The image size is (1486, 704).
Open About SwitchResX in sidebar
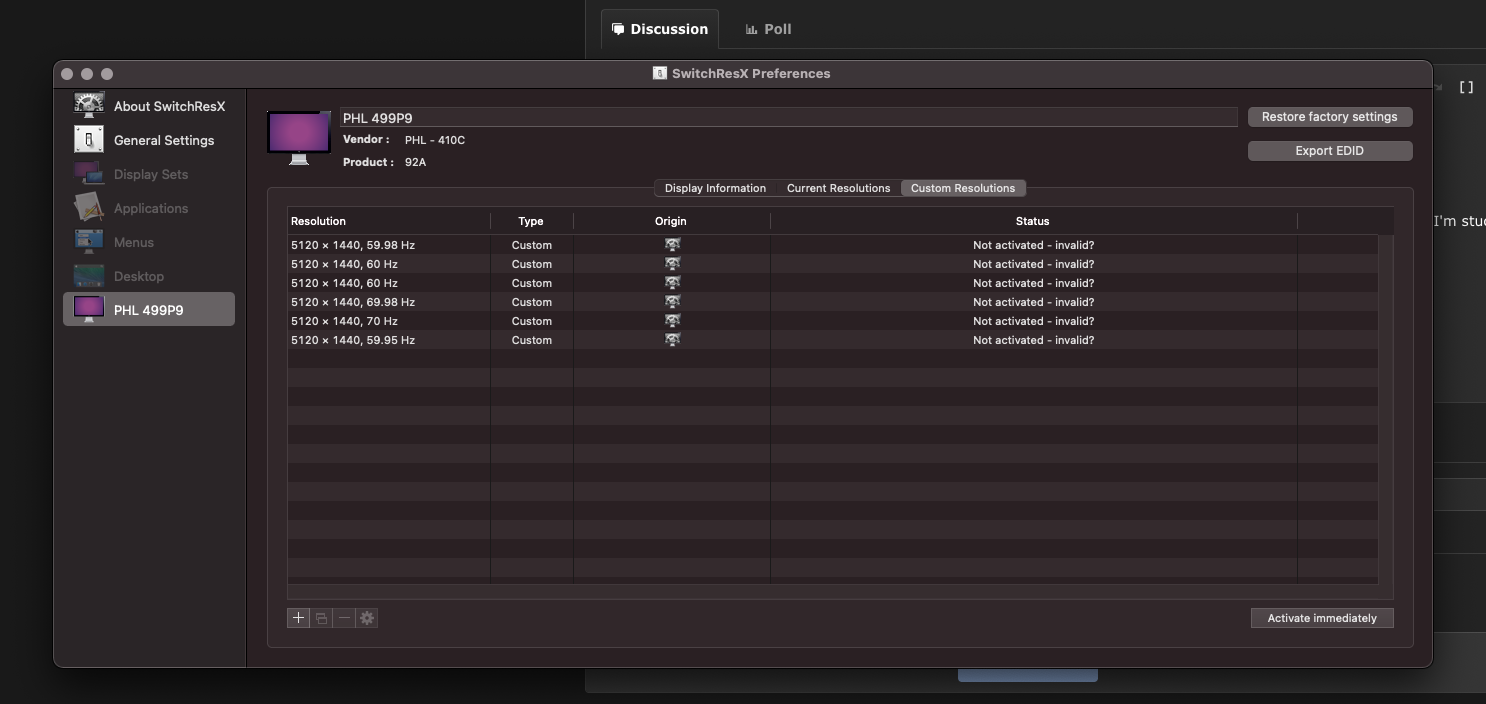(150, 106)
